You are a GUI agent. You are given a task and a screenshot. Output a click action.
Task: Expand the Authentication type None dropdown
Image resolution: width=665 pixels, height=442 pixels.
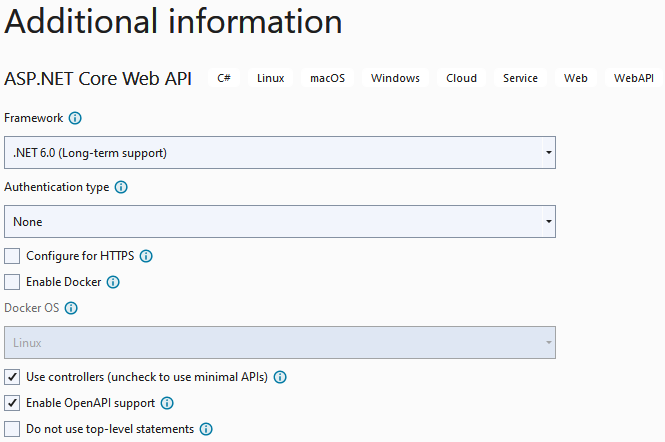[x=280, y=222]
